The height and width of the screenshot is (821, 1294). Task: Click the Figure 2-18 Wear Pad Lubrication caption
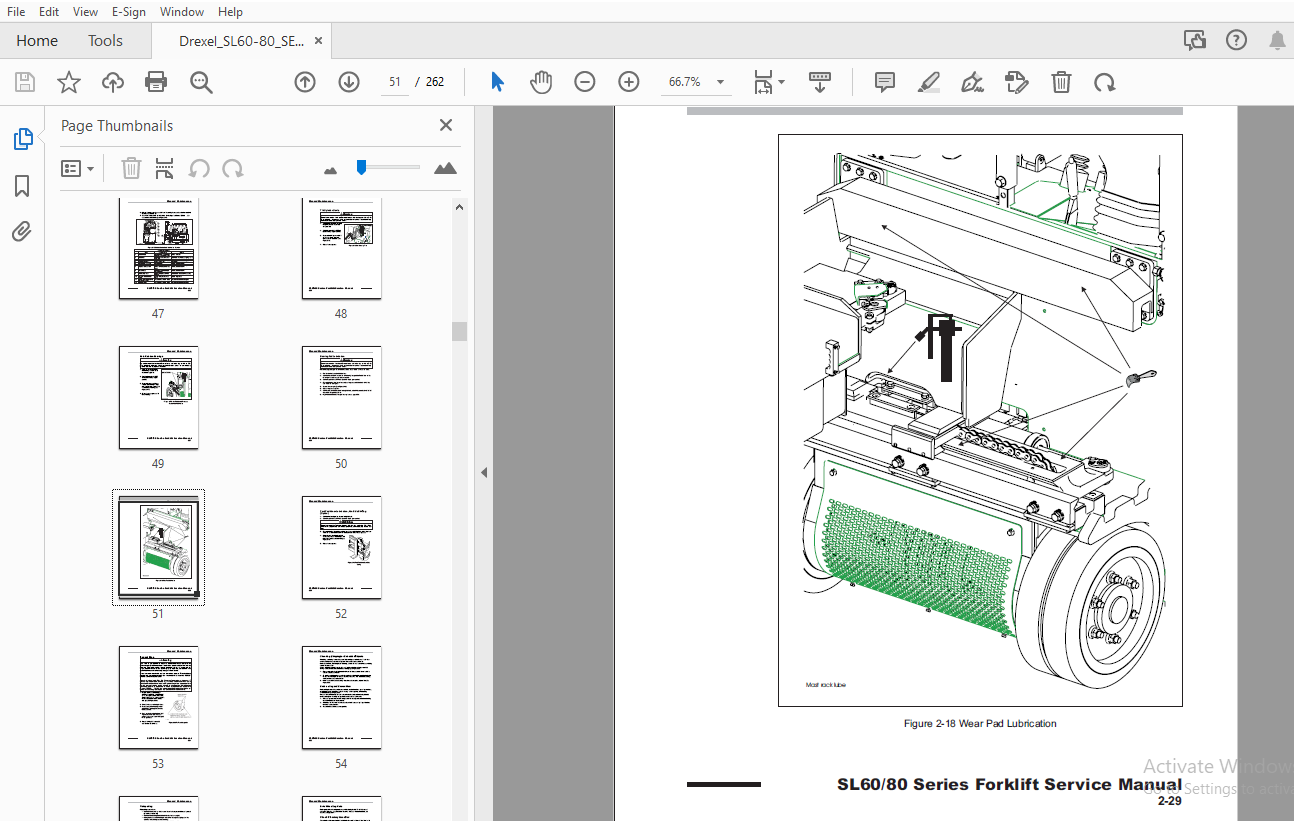pos(980,723)
